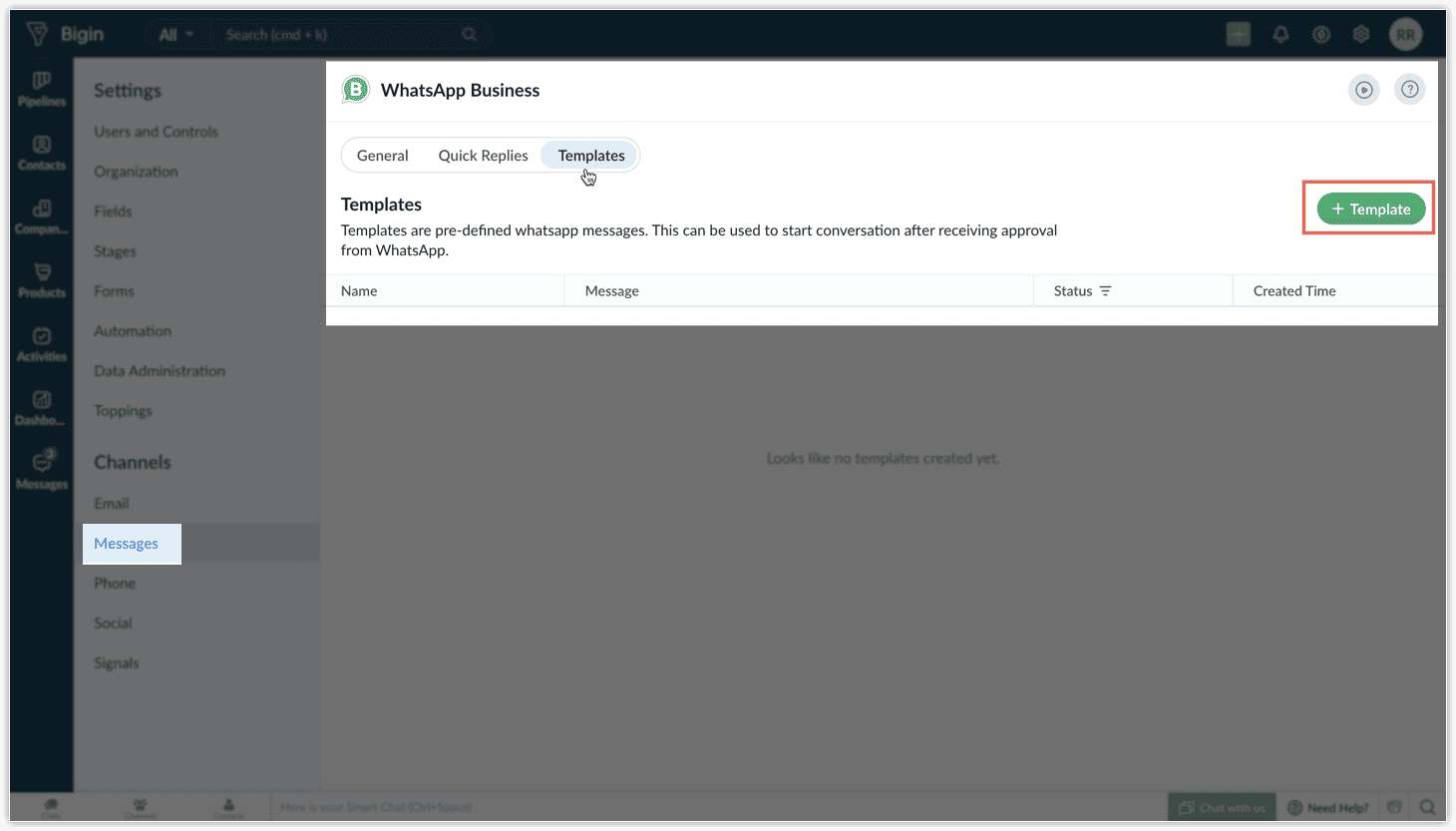Open Signals under Channels
1456x831 pixels.
(117, 663)
